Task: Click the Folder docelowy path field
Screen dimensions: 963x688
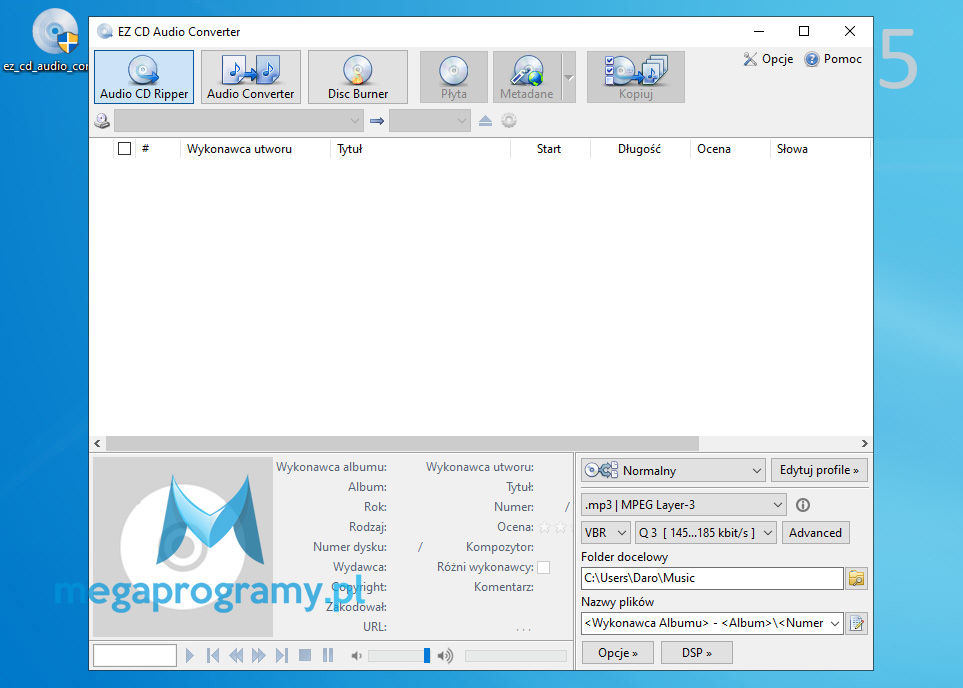Action: click(712, 578)
